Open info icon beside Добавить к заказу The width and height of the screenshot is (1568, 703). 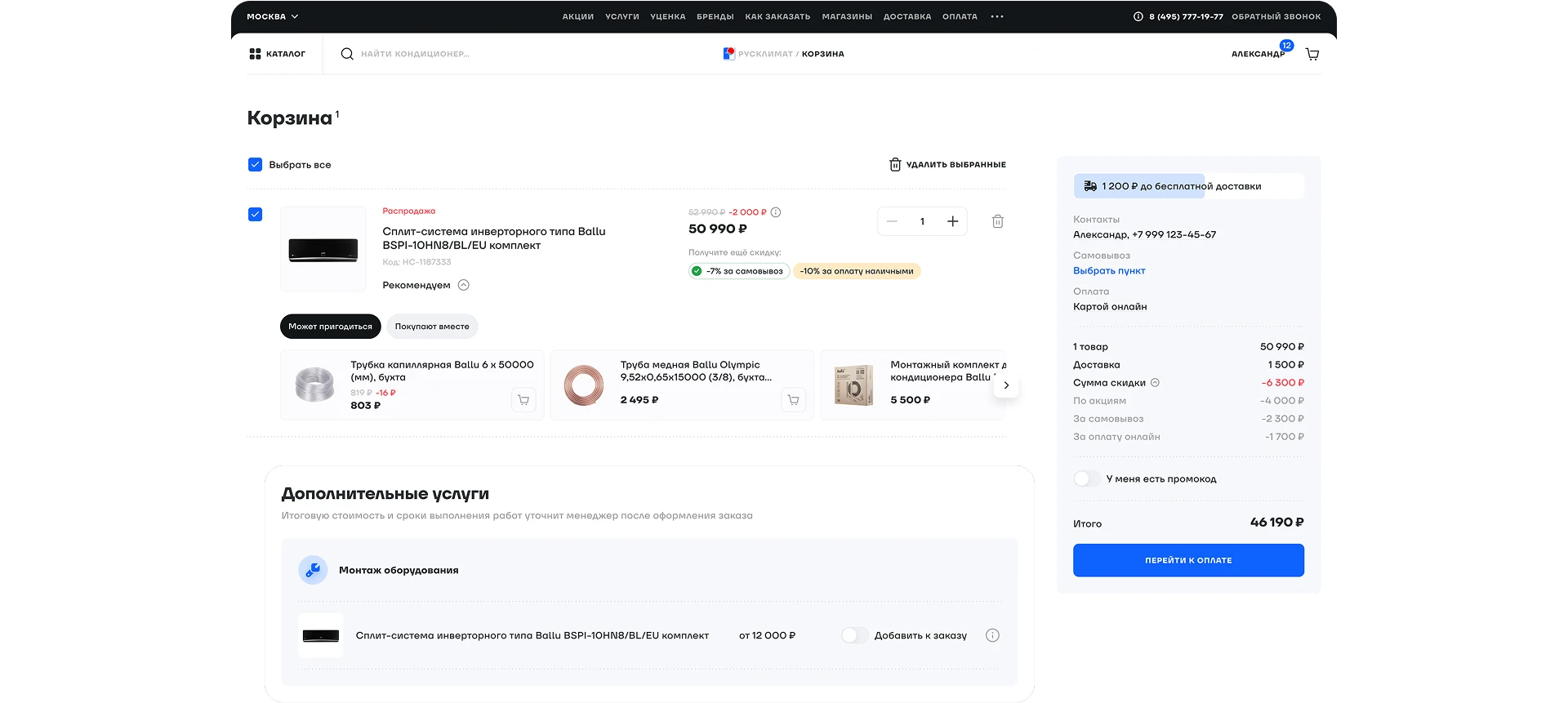992,635
